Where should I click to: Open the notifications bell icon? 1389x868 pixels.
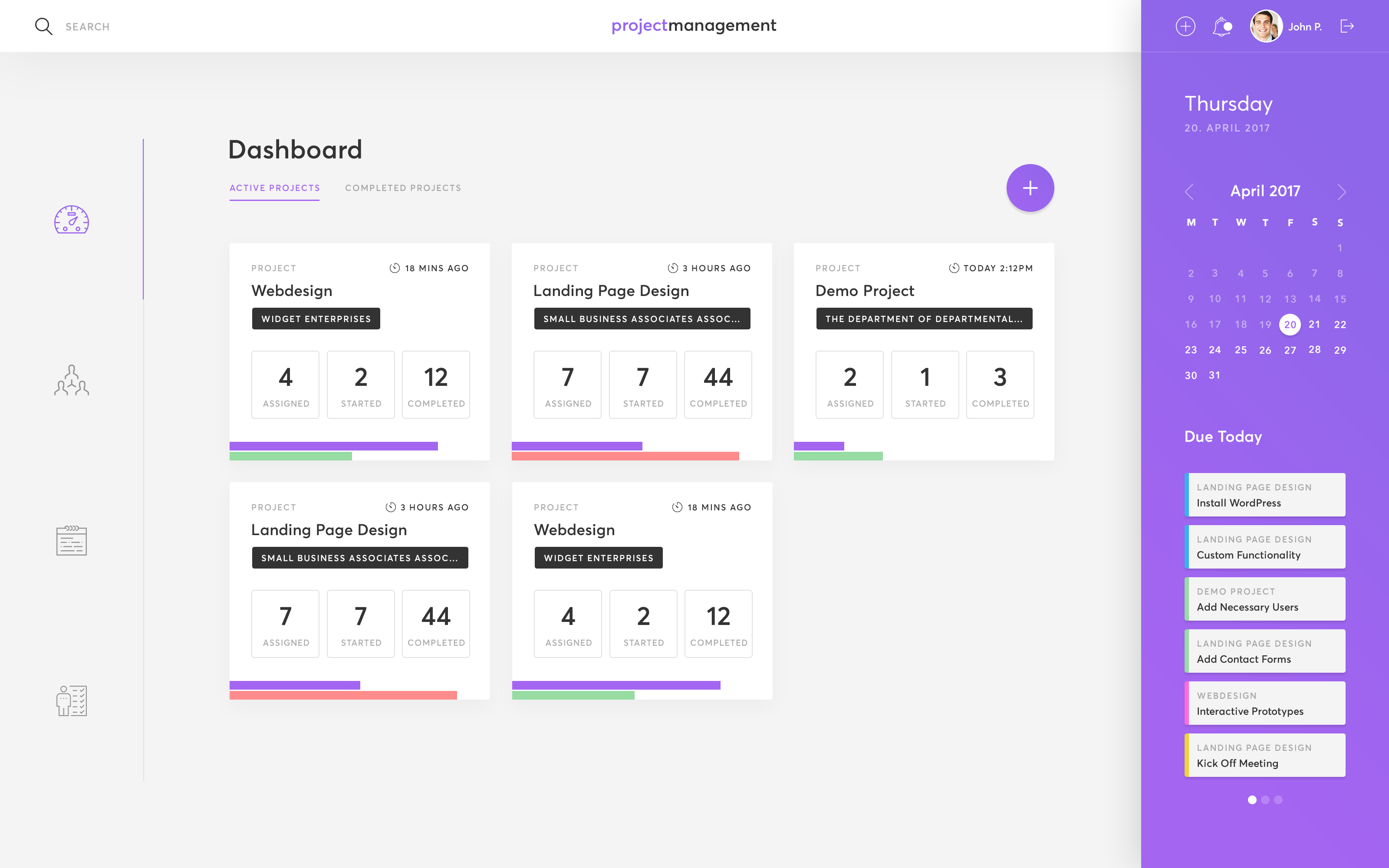[x=1222, y=26]
